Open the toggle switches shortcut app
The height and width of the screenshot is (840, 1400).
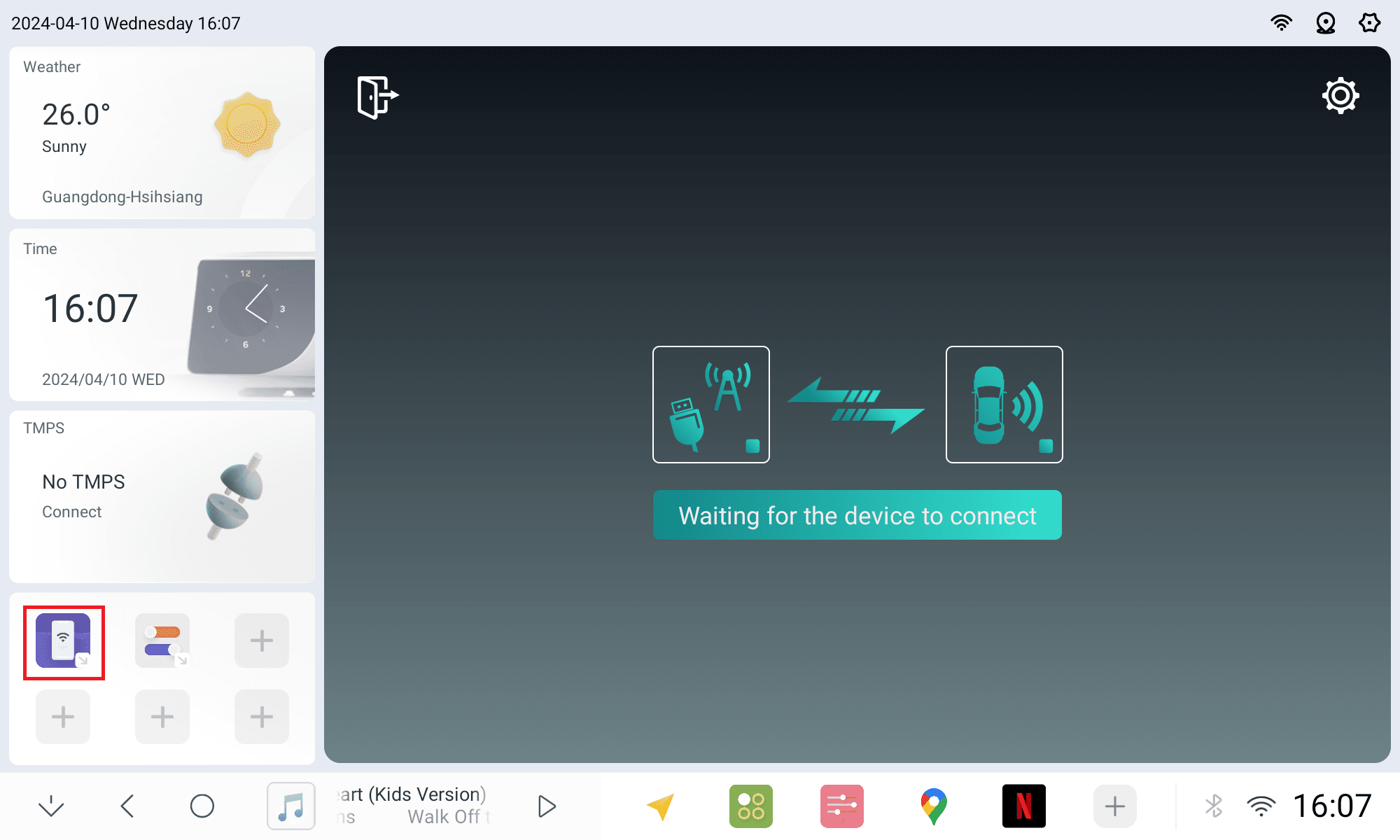(162, 640)
